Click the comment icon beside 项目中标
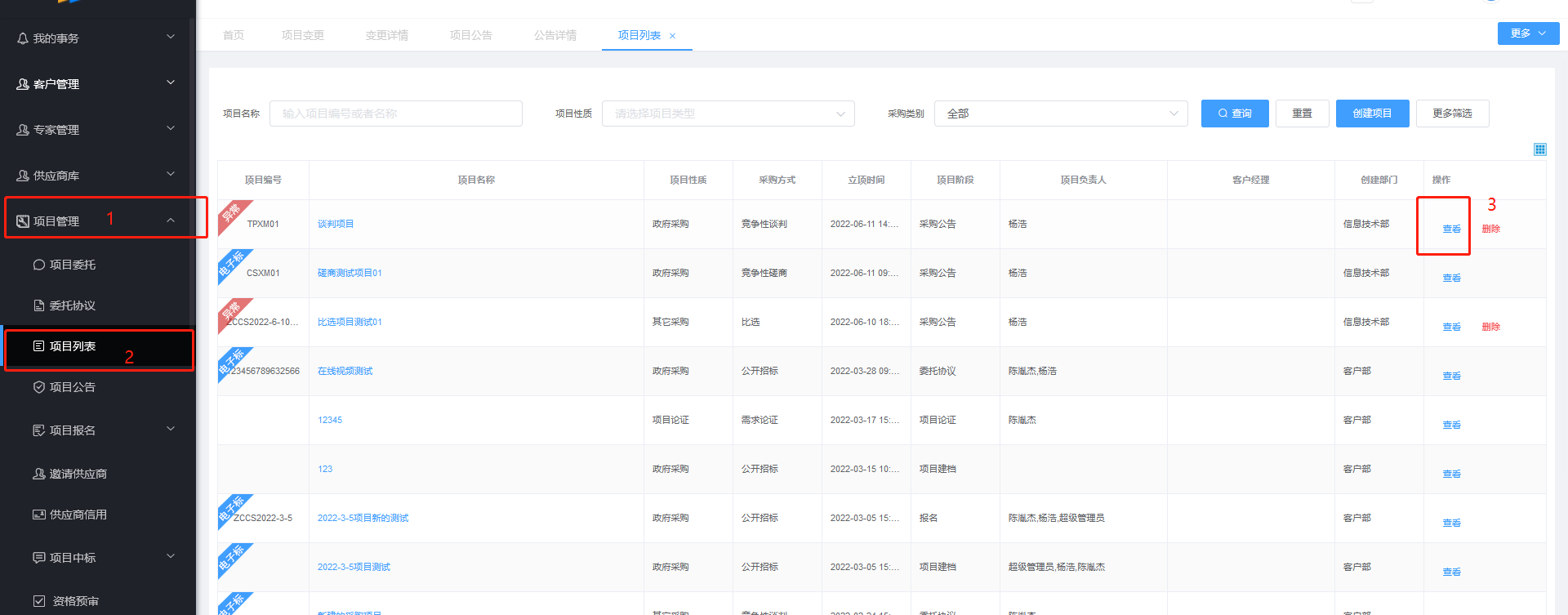 (39, 558)
